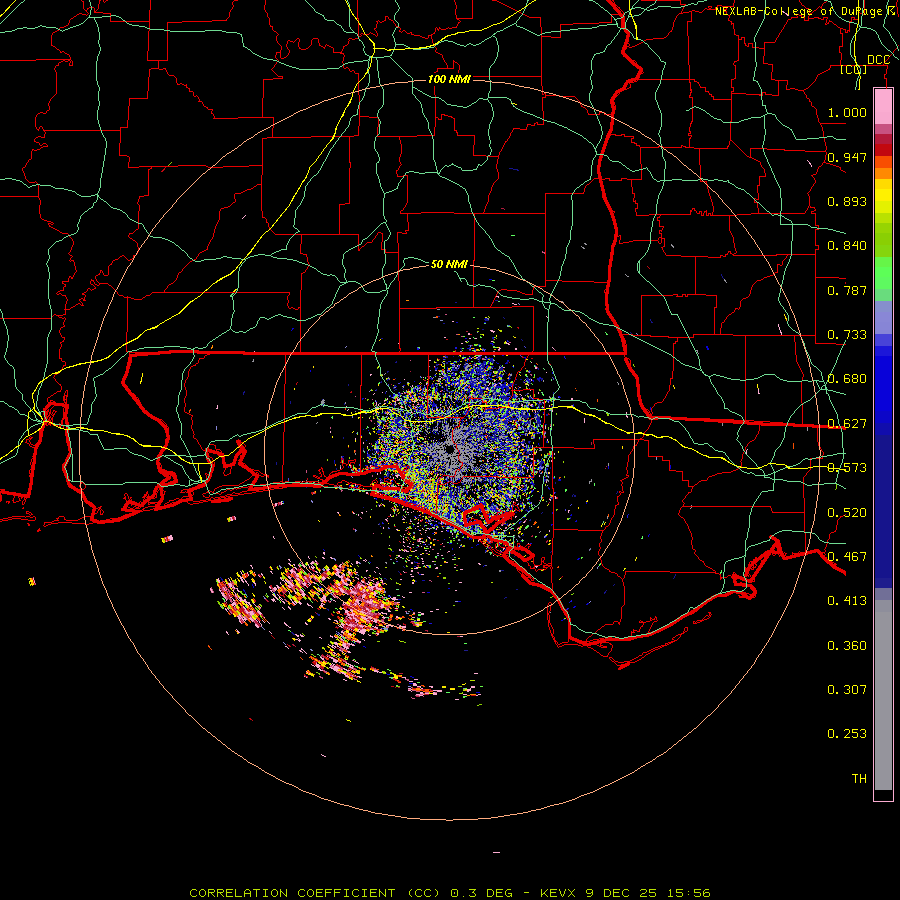Click the "0.520" scale value
The width and height of the screenshot is (900, 900).
coord(847,513)
